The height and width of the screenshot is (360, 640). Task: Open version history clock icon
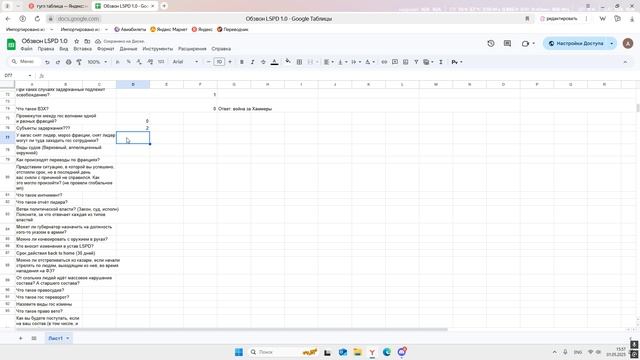491,43
